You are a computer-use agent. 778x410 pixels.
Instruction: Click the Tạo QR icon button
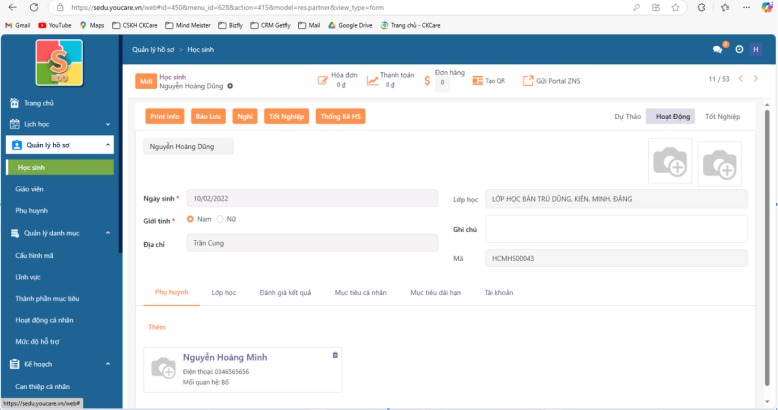488,80
